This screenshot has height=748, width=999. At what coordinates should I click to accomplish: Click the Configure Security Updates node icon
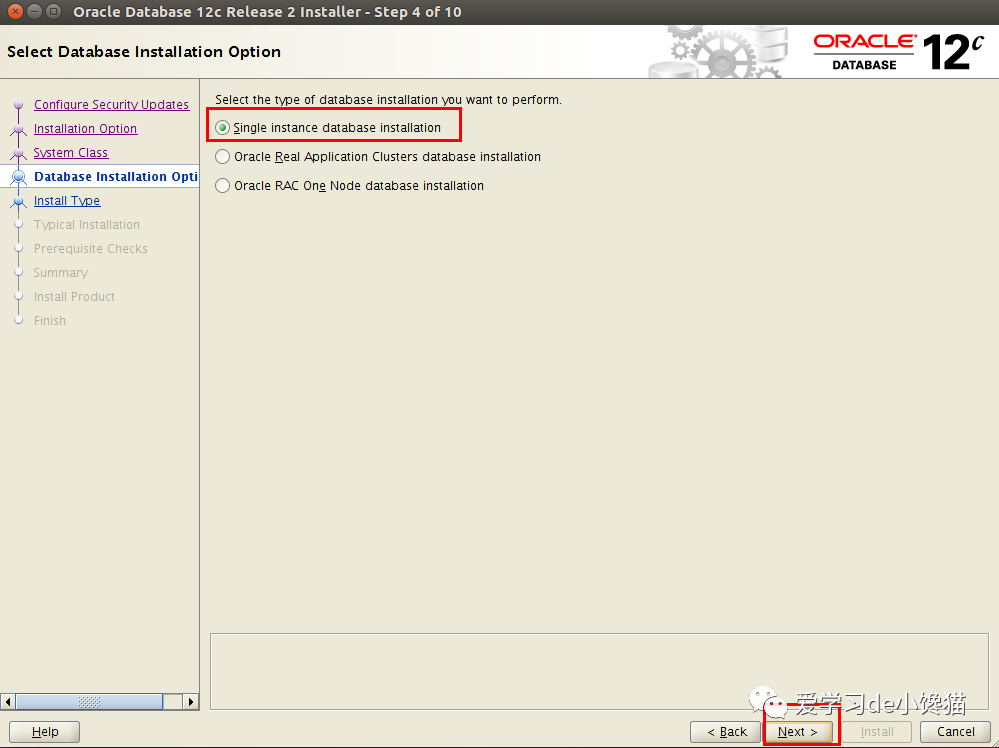point(18,104)
